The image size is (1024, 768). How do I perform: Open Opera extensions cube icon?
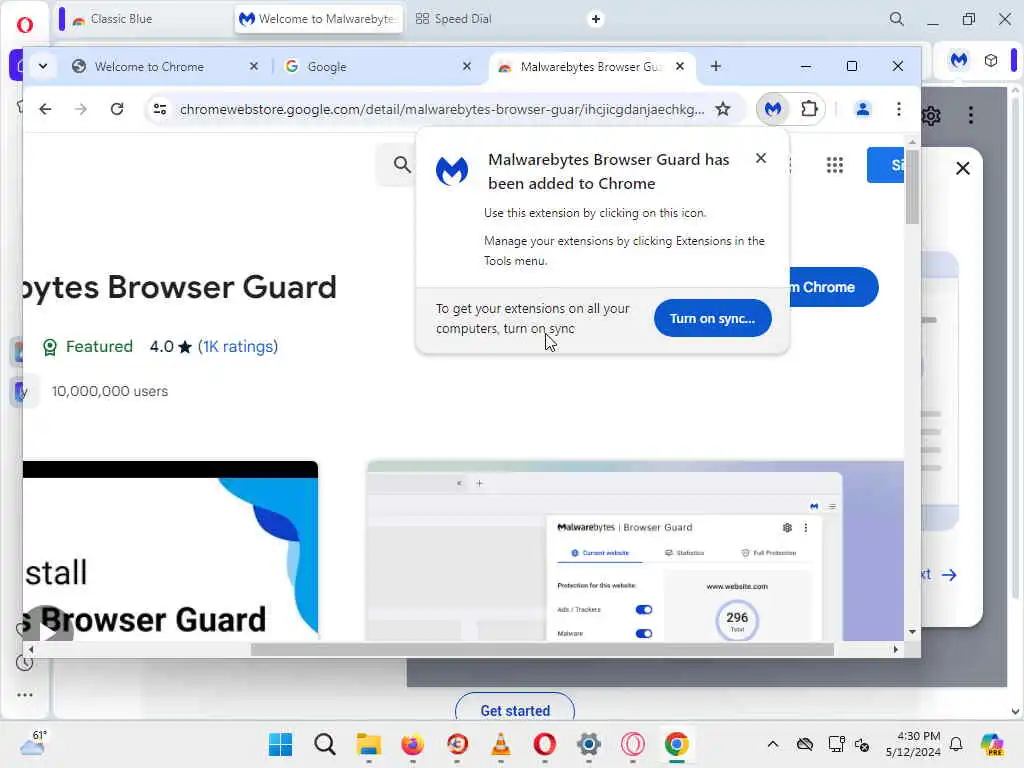(991, 60)
